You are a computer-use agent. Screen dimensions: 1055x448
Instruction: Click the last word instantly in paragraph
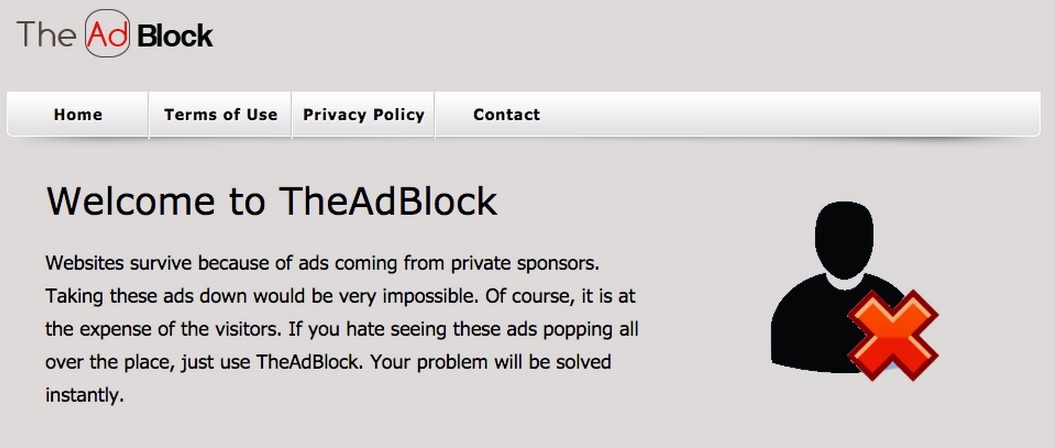(85, 395)
